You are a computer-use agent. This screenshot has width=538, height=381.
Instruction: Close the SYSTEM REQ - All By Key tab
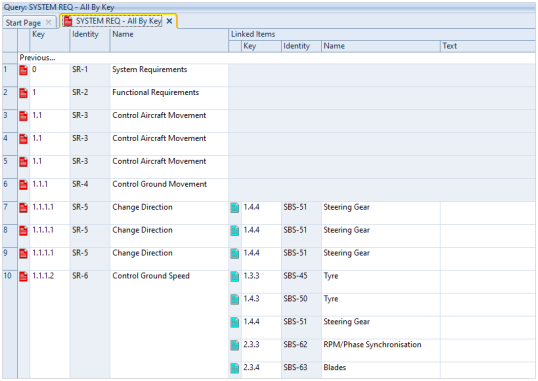click(169, 21)
